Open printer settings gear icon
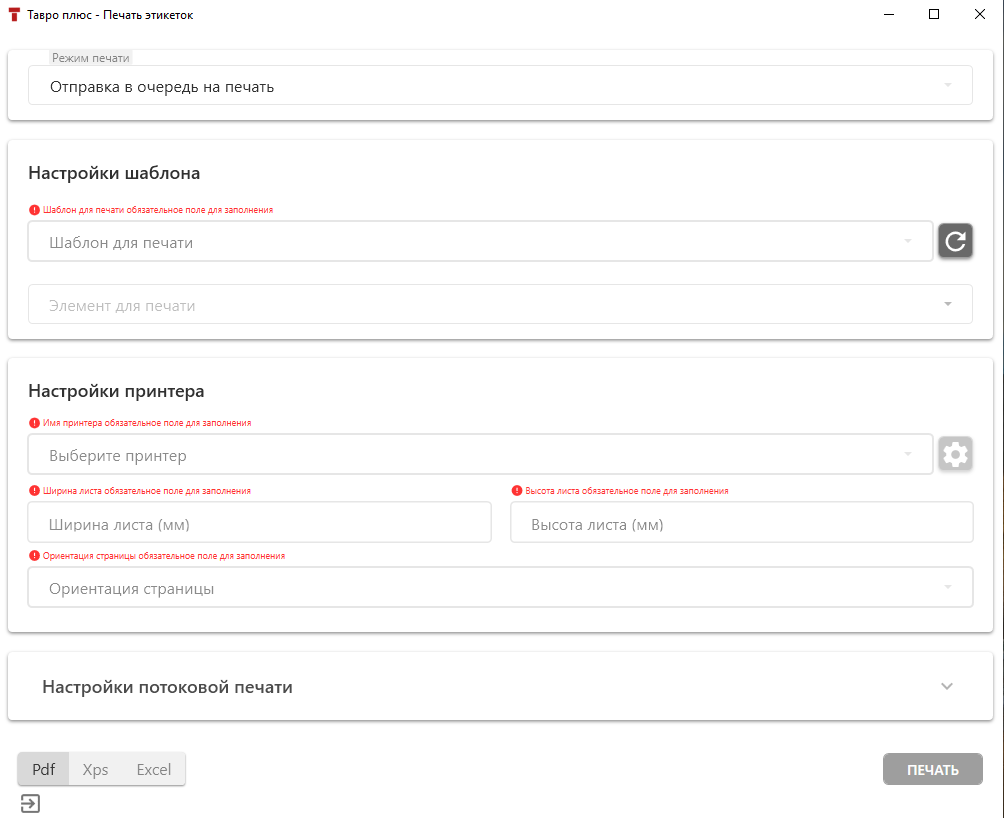Image resolution: width=1004 pixels, height=818 pixels. tap(955, 454)
